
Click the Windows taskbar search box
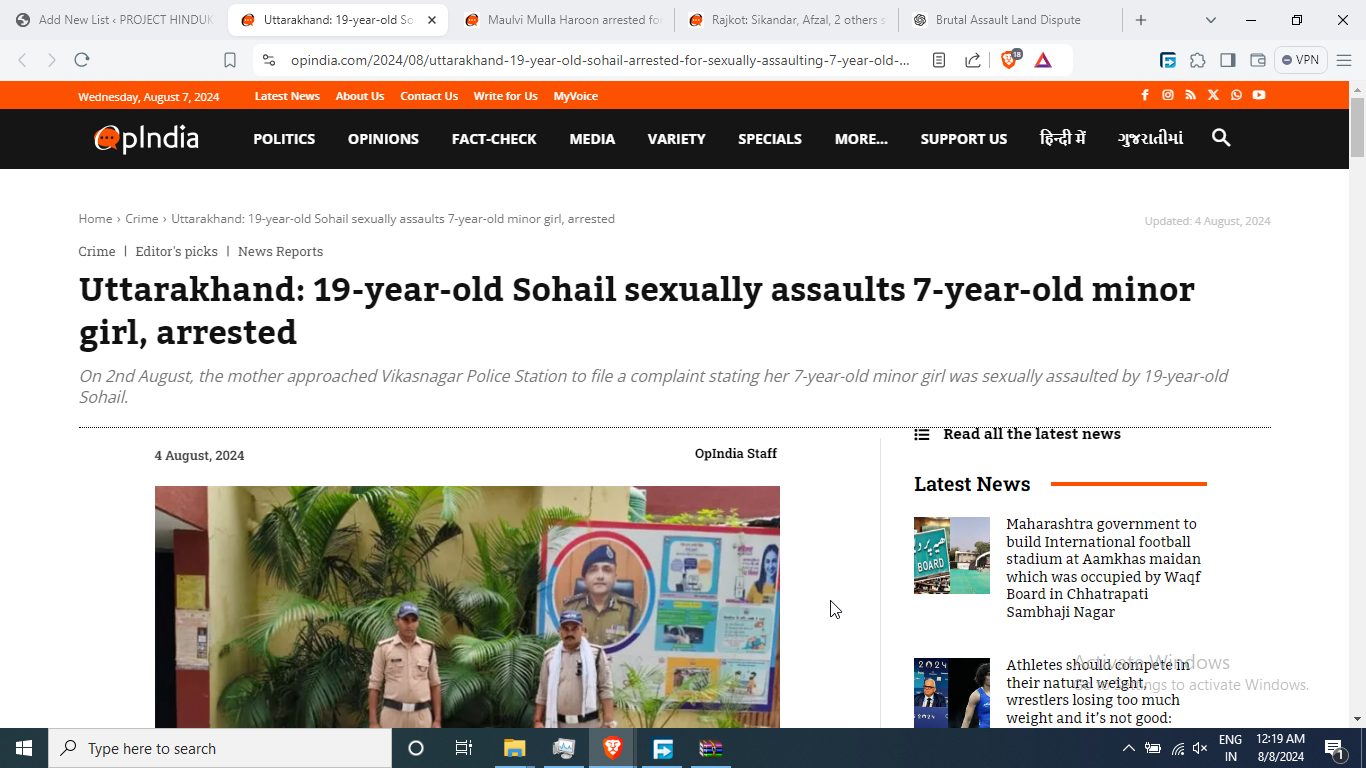coord(220,748)
